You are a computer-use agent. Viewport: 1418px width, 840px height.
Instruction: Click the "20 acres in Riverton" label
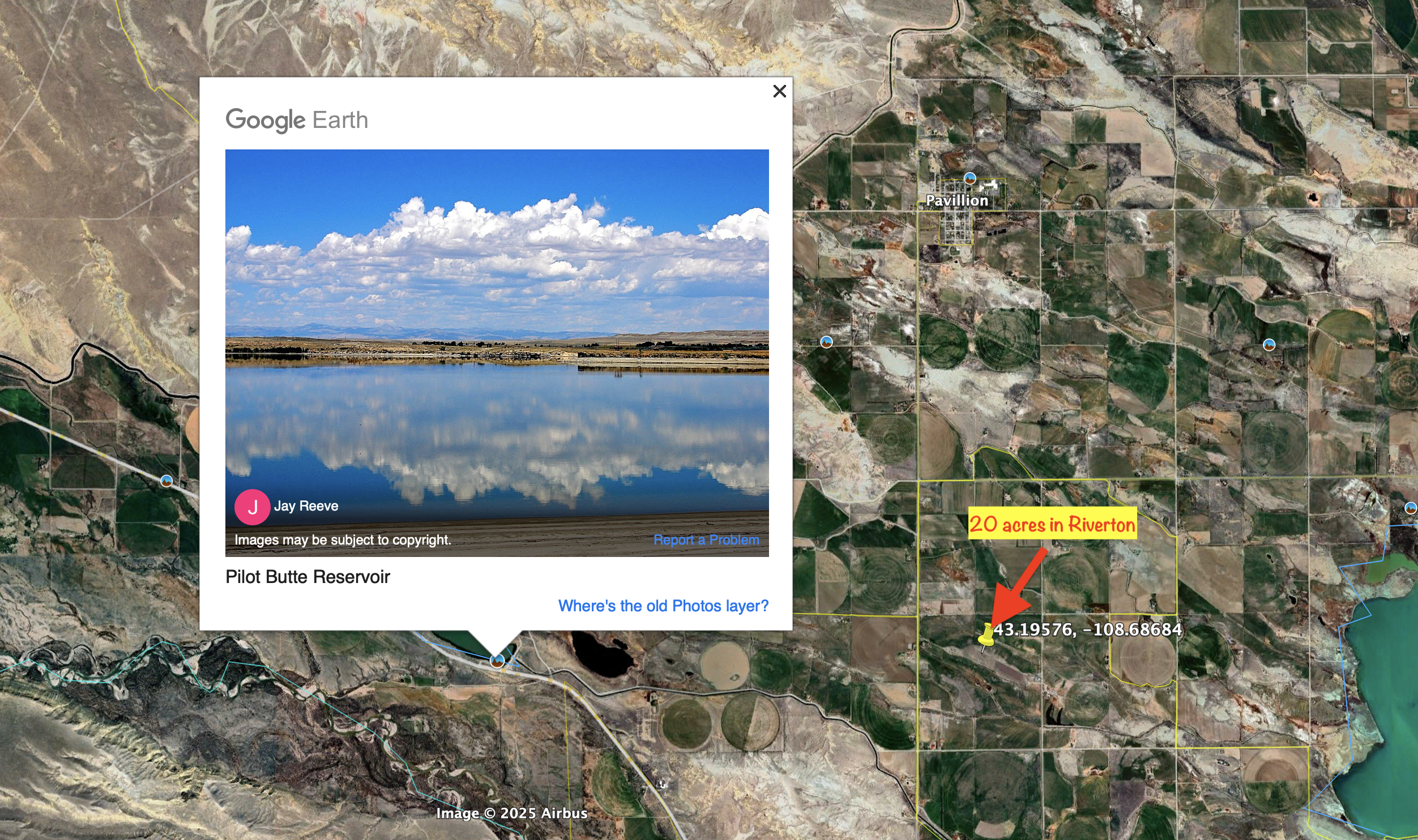1052,524
